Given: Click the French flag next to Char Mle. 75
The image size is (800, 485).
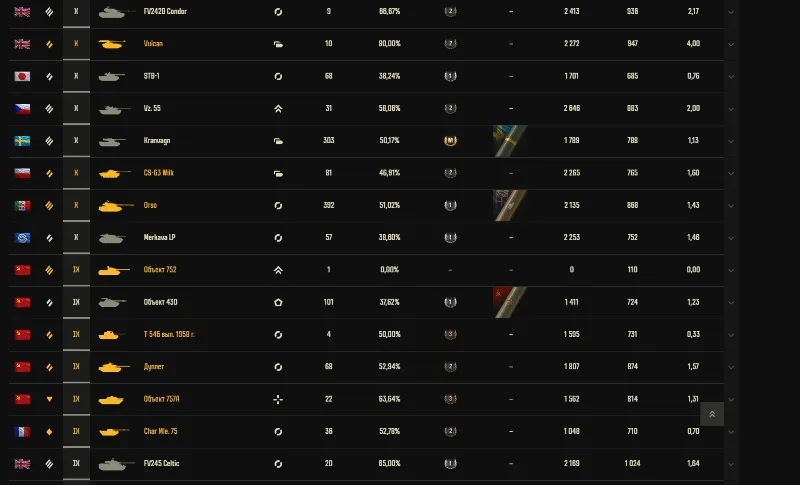Looking at the screenshot, I should point(22,432).
